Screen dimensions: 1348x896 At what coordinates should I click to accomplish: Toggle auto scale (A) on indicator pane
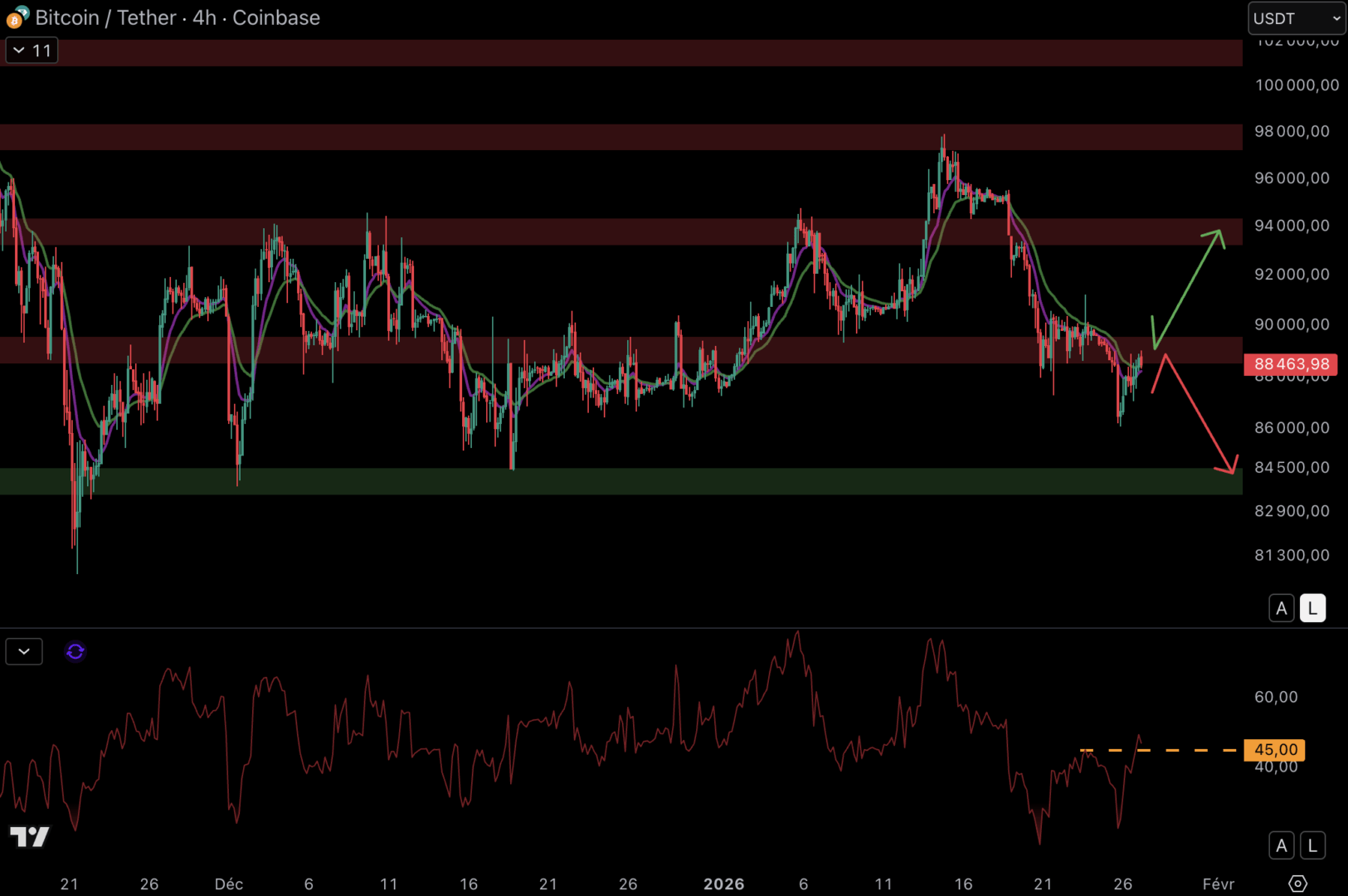[x=1281, y=845]
